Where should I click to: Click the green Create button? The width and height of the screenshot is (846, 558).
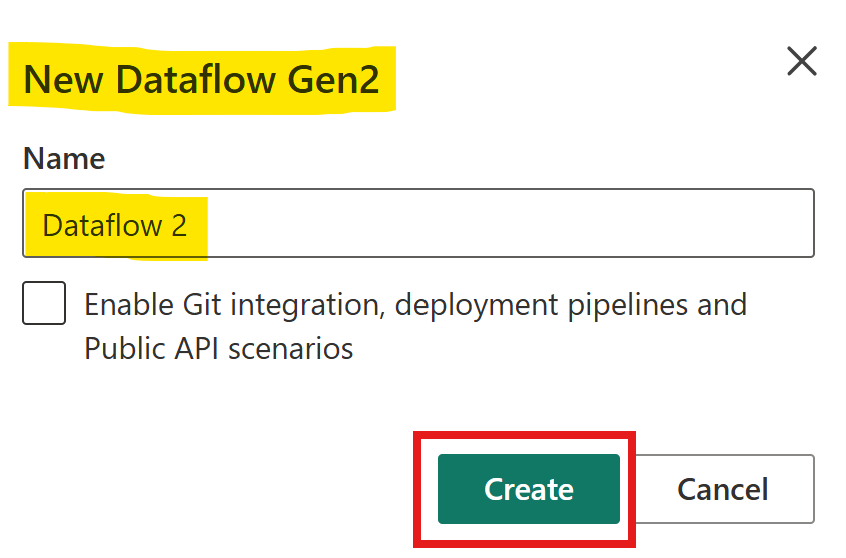click(529, 489)
